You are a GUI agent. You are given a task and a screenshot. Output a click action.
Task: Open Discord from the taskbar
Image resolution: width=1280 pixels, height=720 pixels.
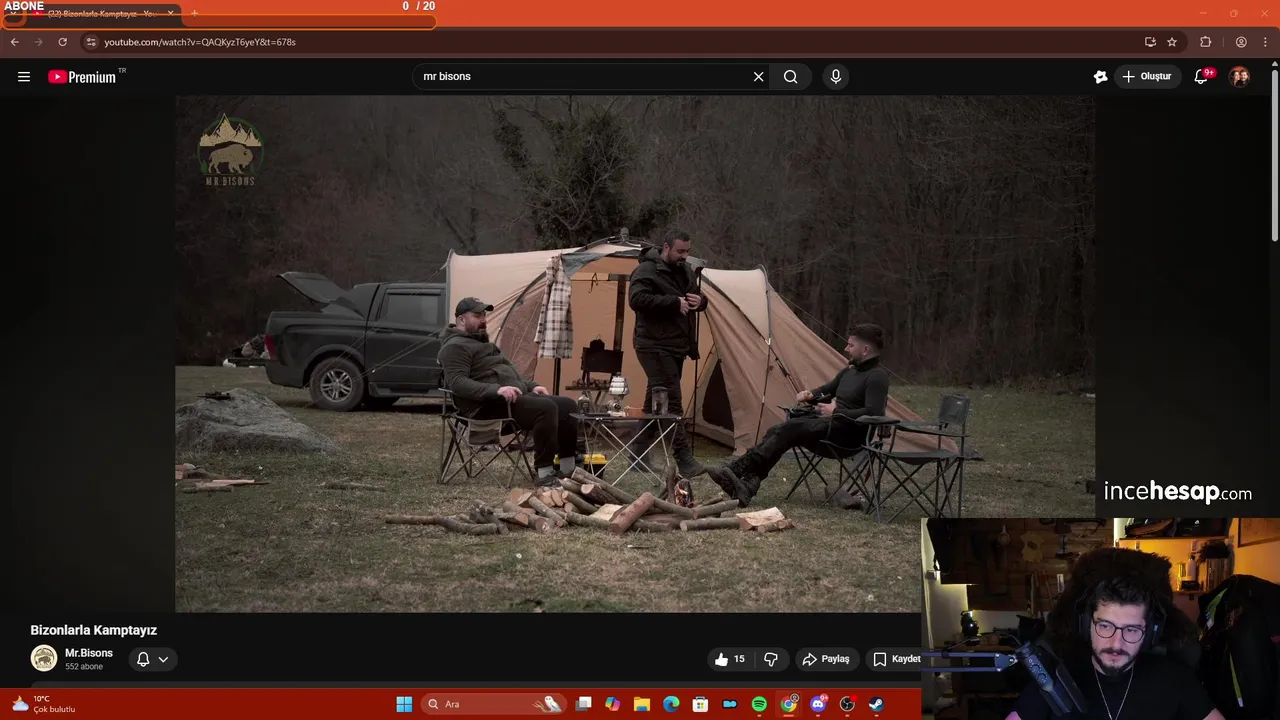tap(818, 704)
